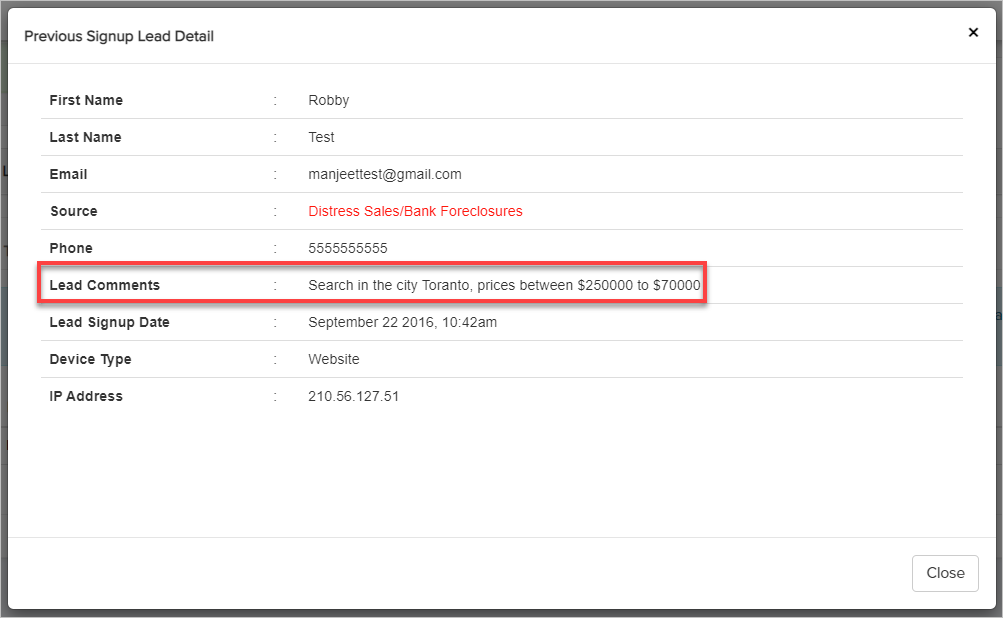The height and width of the screenshot is (618, 1003).
Task: Click the device type value Website
Action: tap(333, 359)
